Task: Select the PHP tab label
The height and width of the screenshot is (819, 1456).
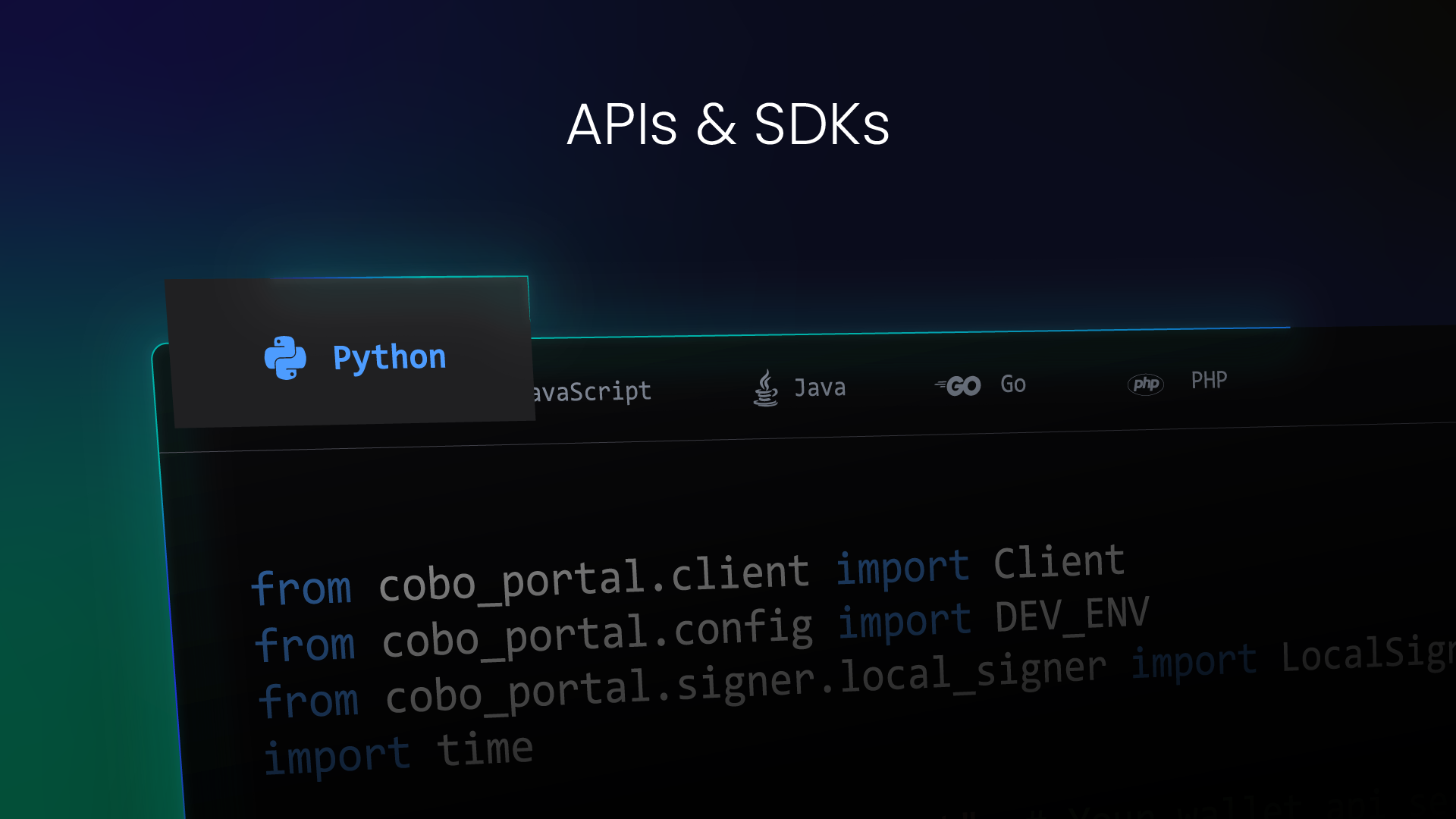Action: tap(1209, 380)
